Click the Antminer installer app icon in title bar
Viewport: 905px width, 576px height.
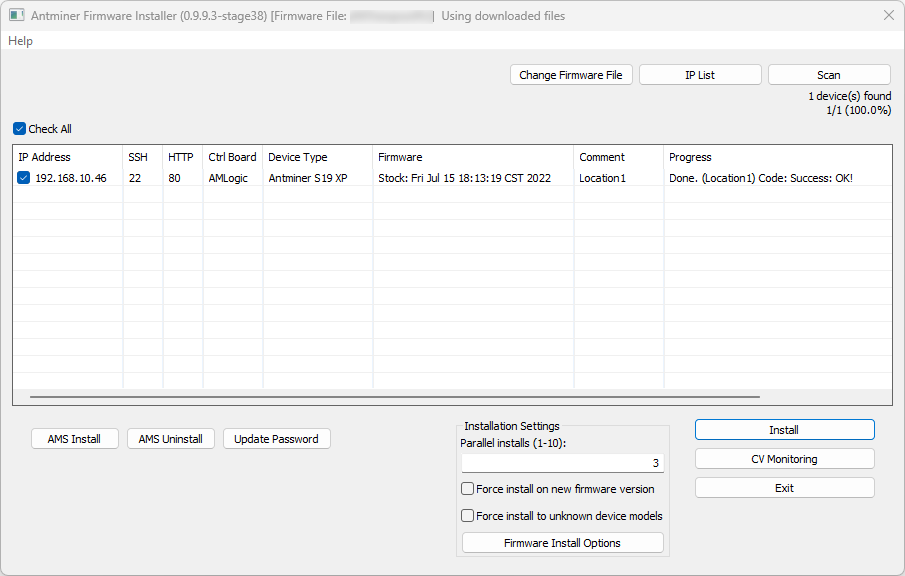pyautogui.click(x=16, y=16)
